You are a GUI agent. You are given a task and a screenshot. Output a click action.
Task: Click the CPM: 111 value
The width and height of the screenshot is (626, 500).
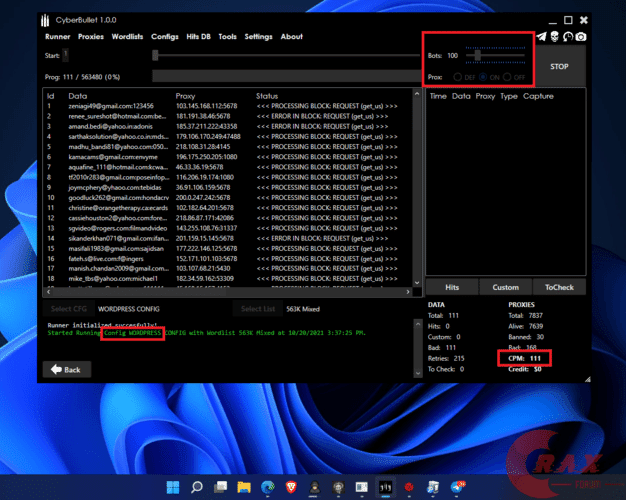pos(524,358)
